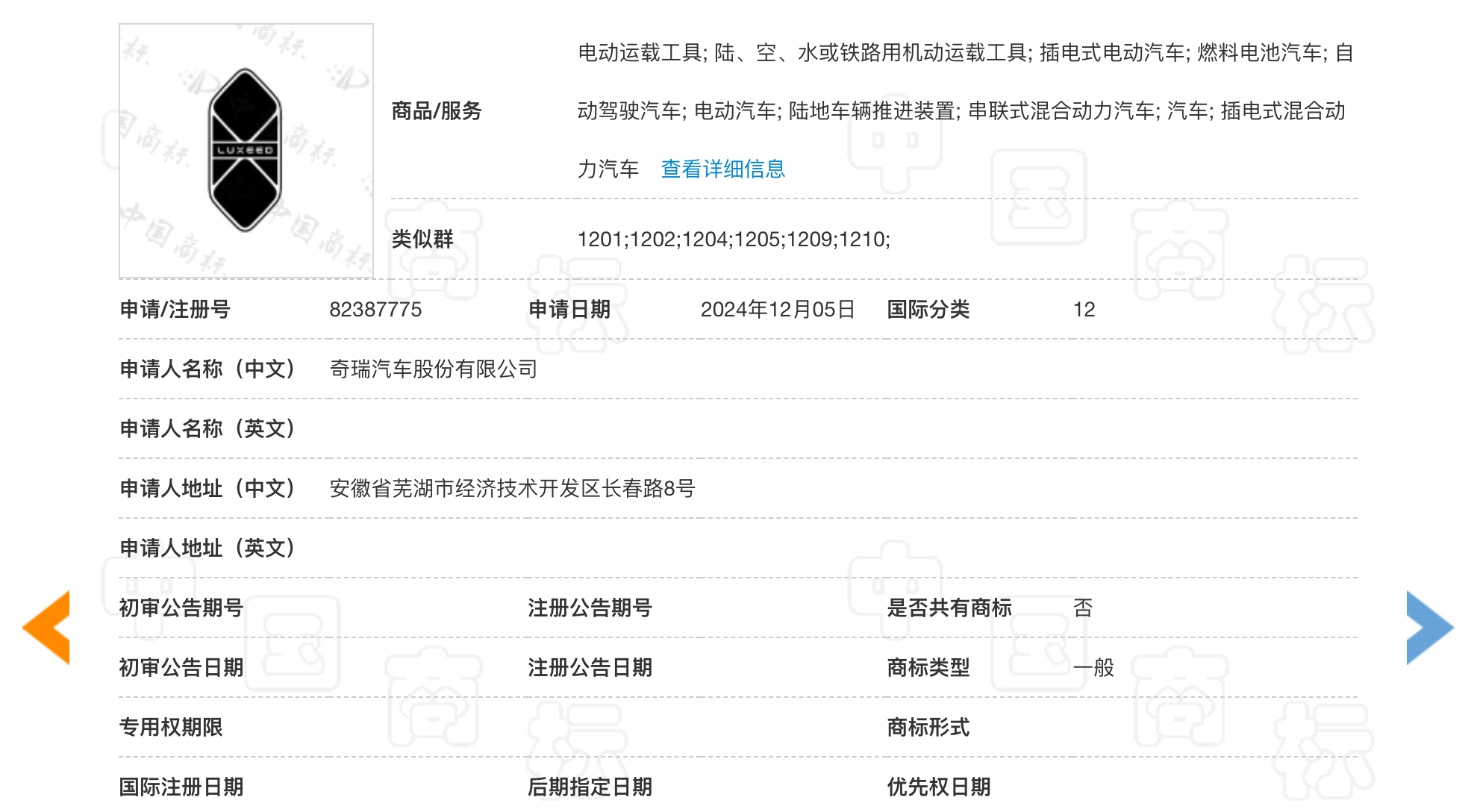1474x812 pixels.
Task: Click the 商标类型 label
Action: click(928, 668)
